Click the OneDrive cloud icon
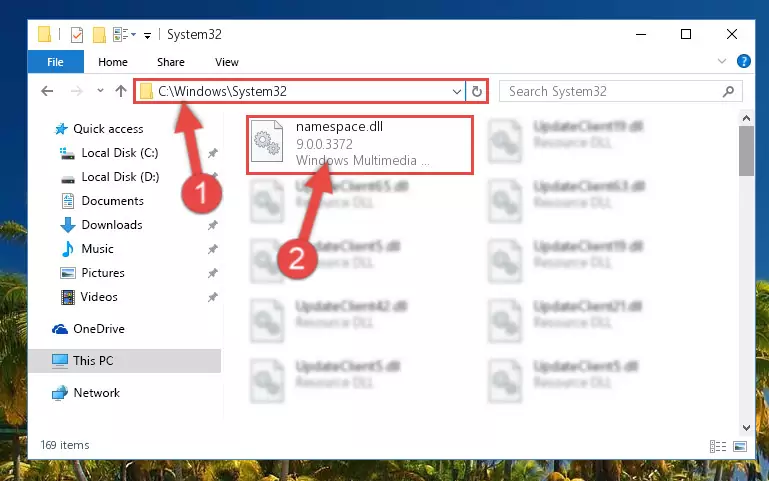The width and height of the screenshot is (769, 481). coord(60,329)
